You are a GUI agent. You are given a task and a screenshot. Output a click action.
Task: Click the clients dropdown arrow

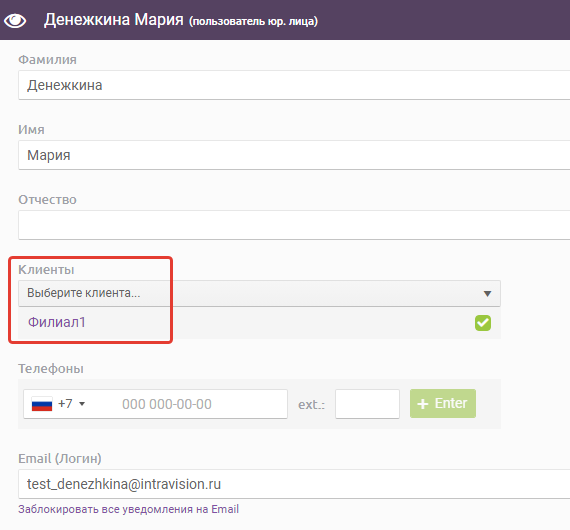pos(487,293)
